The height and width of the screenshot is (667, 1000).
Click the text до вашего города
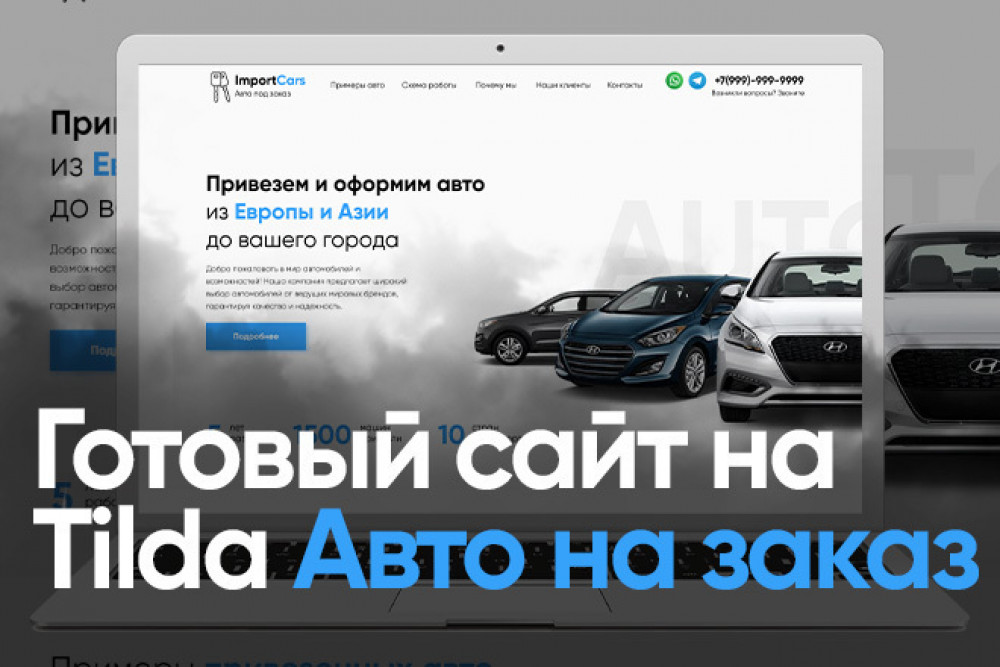point(302,240)
